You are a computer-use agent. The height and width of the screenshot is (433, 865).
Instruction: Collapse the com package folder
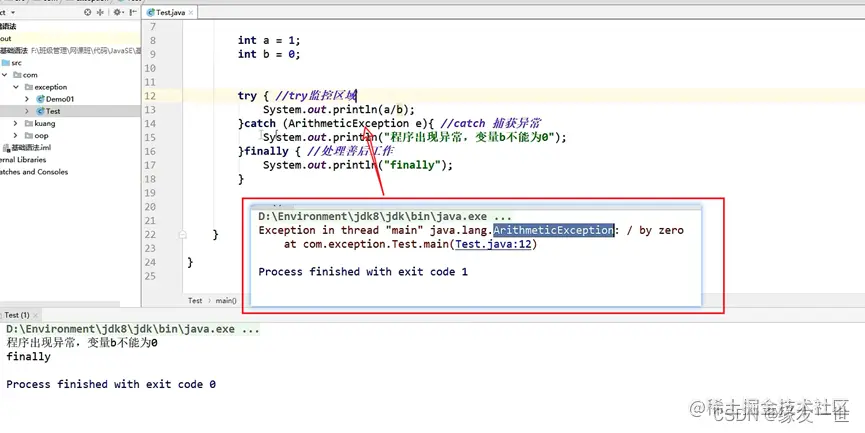[x=5, y=75]
